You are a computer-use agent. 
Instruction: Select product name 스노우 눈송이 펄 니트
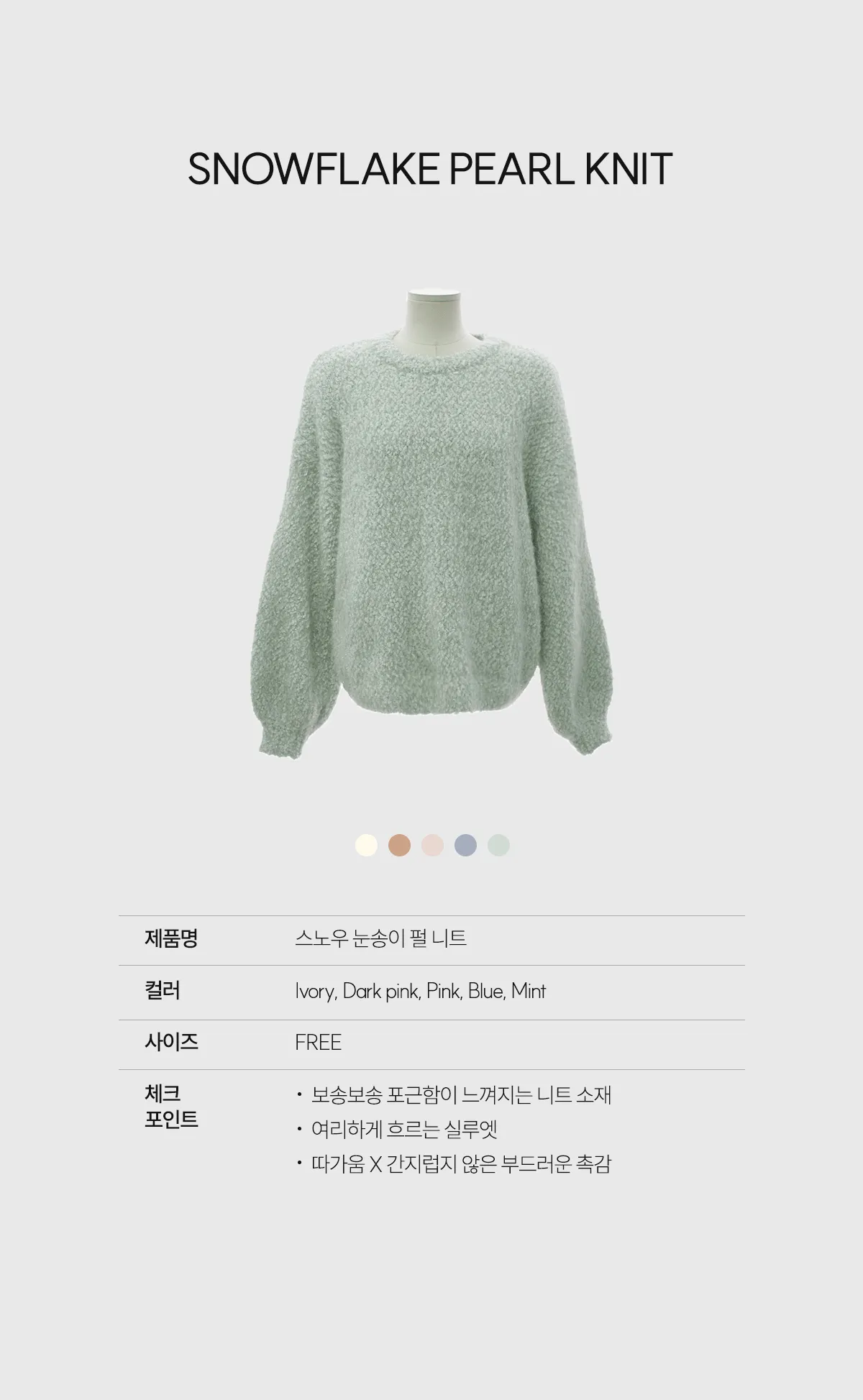380,938
